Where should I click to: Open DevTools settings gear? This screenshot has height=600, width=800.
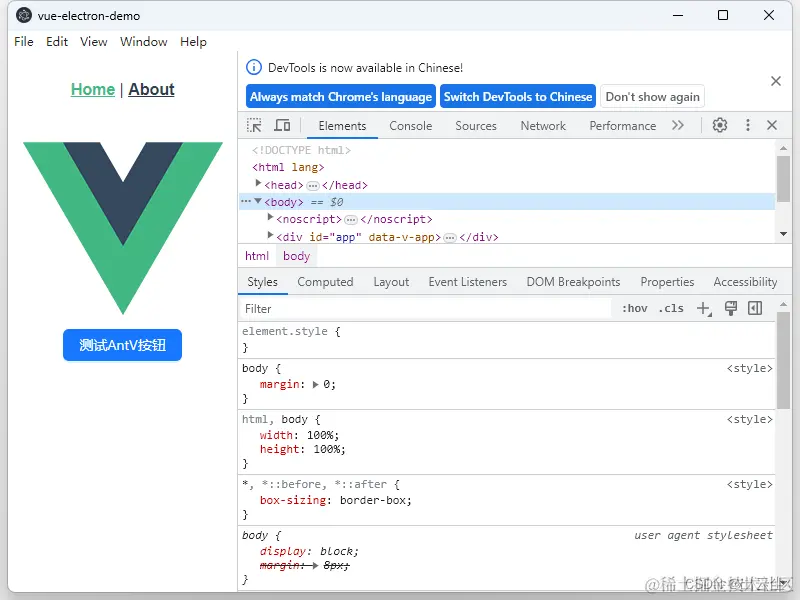(719, 126)
